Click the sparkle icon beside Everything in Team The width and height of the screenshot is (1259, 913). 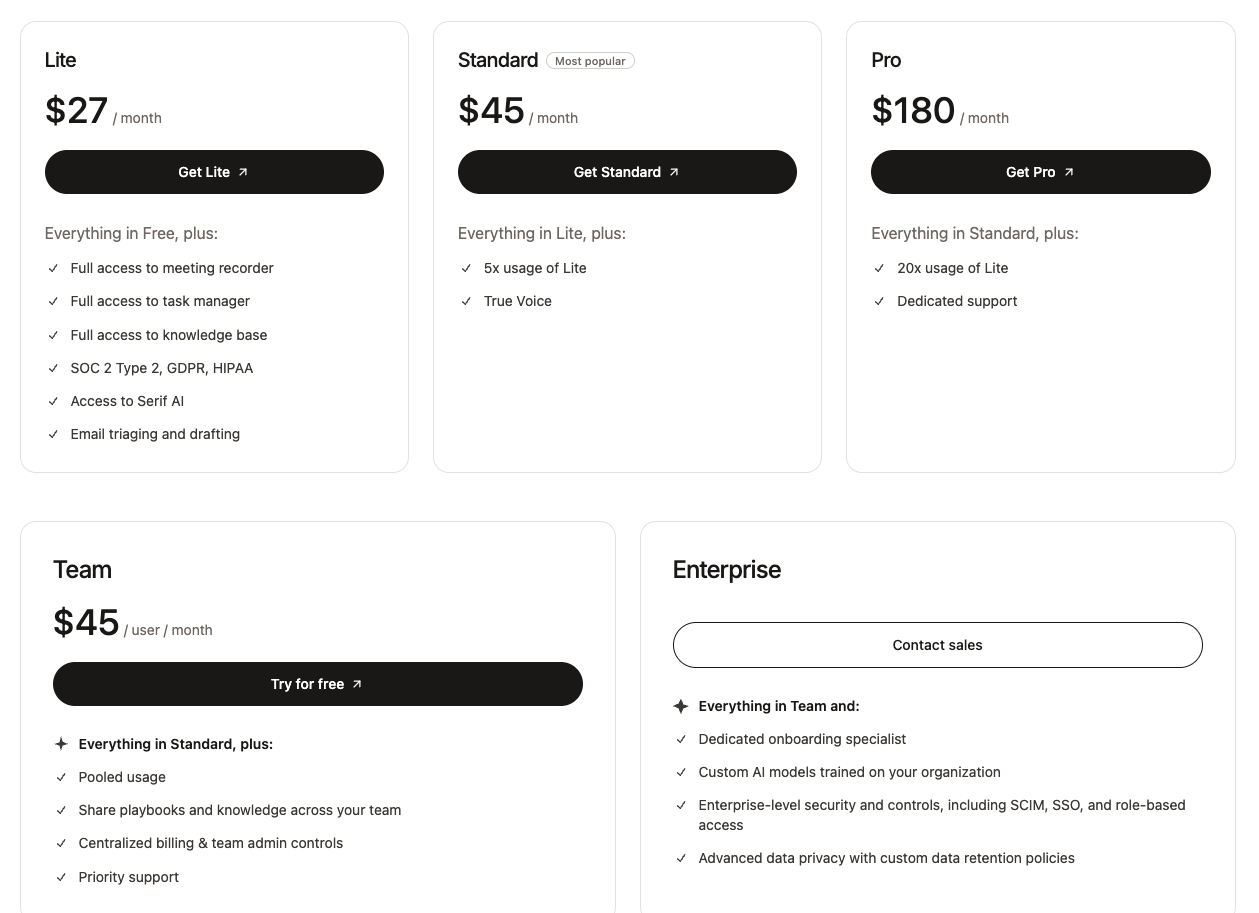[681, 706]
